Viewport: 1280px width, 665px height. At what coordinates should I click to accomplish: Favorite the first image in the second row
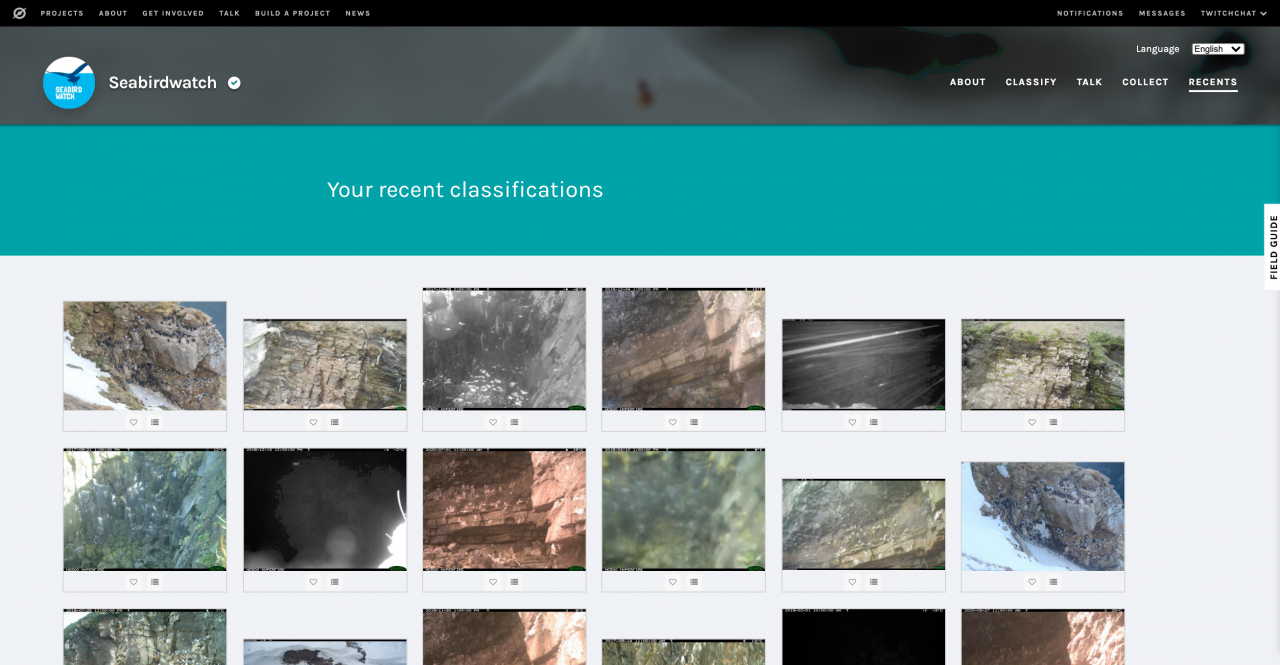coord(133,582)
